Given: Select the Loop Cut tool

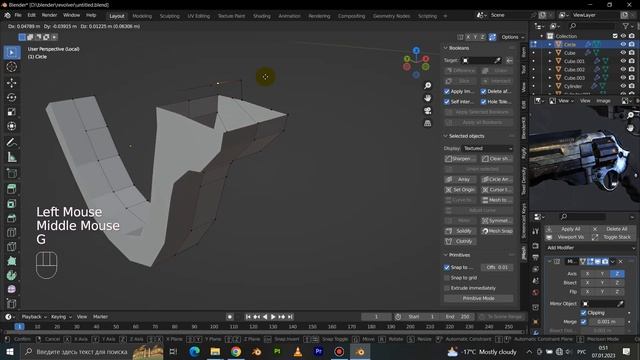Looking at the screenshot, I should point(11,232).
